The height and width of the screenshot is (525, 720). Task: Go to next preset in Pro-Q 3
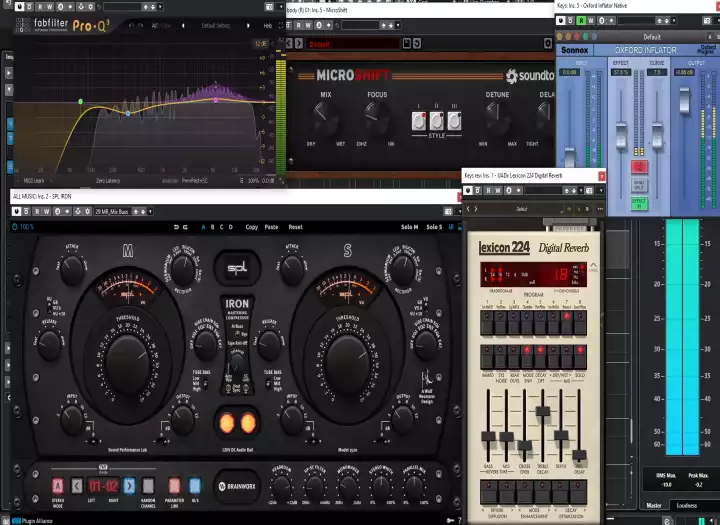[x=248, y=26]
